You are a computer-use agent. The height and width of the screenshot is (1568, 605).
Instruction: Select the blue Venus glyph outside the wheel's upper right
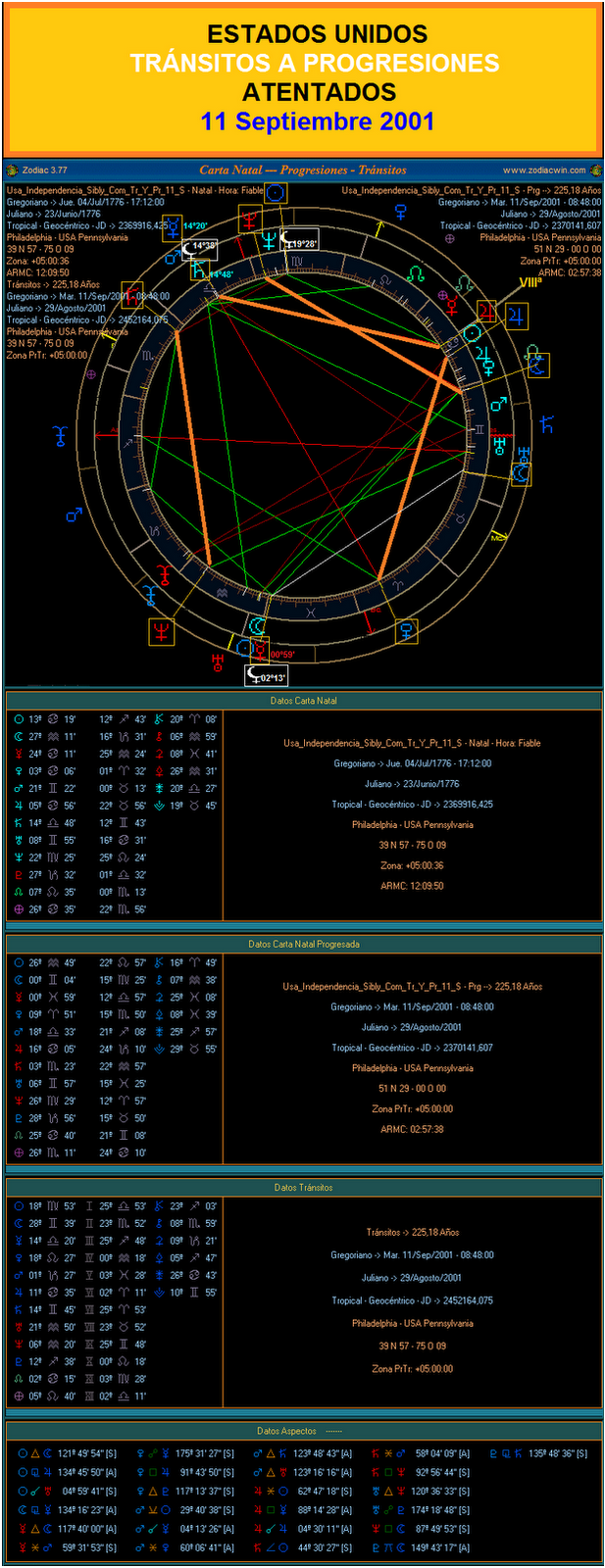click(400, 212)
